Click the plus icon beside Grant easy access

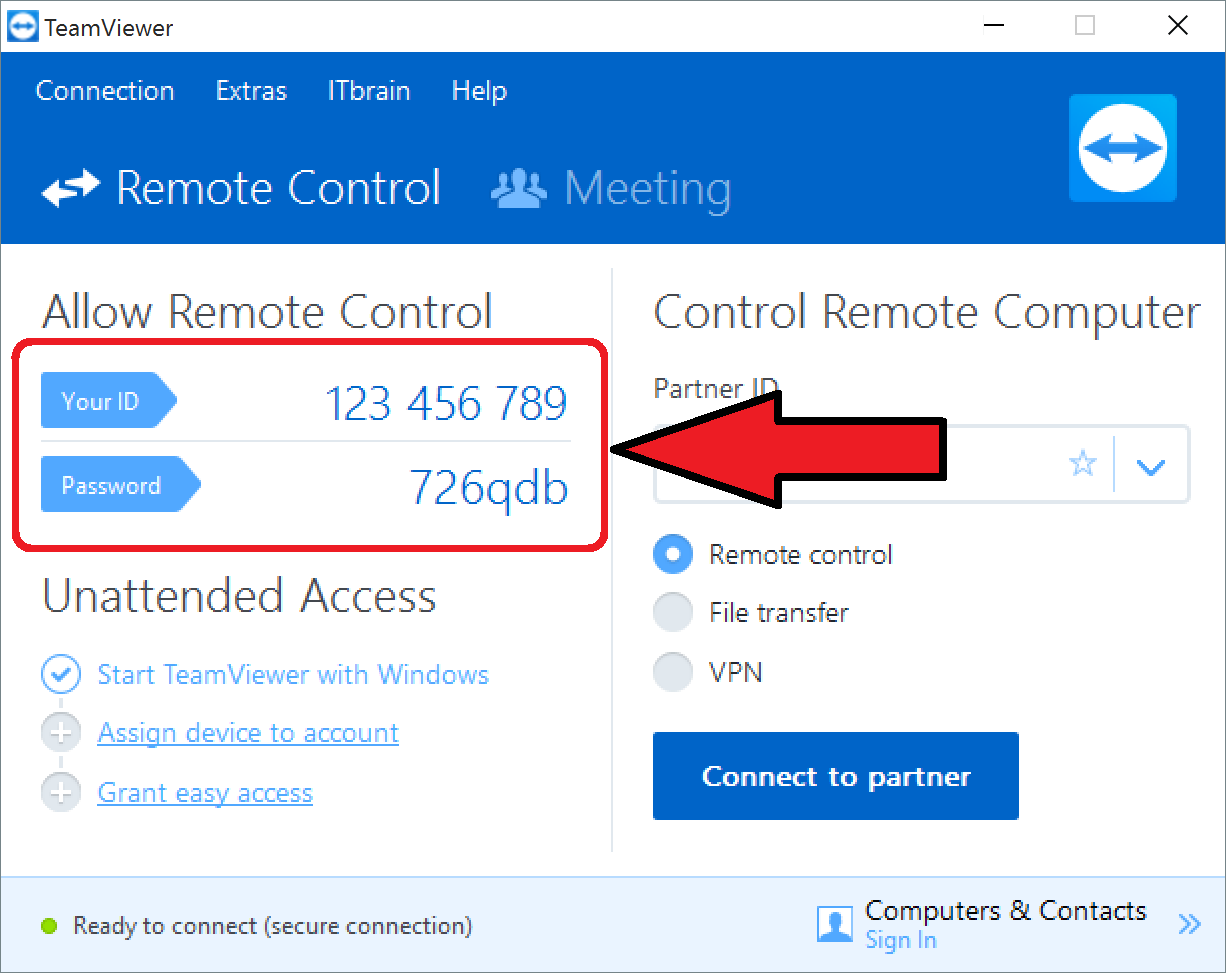(61, 792)
